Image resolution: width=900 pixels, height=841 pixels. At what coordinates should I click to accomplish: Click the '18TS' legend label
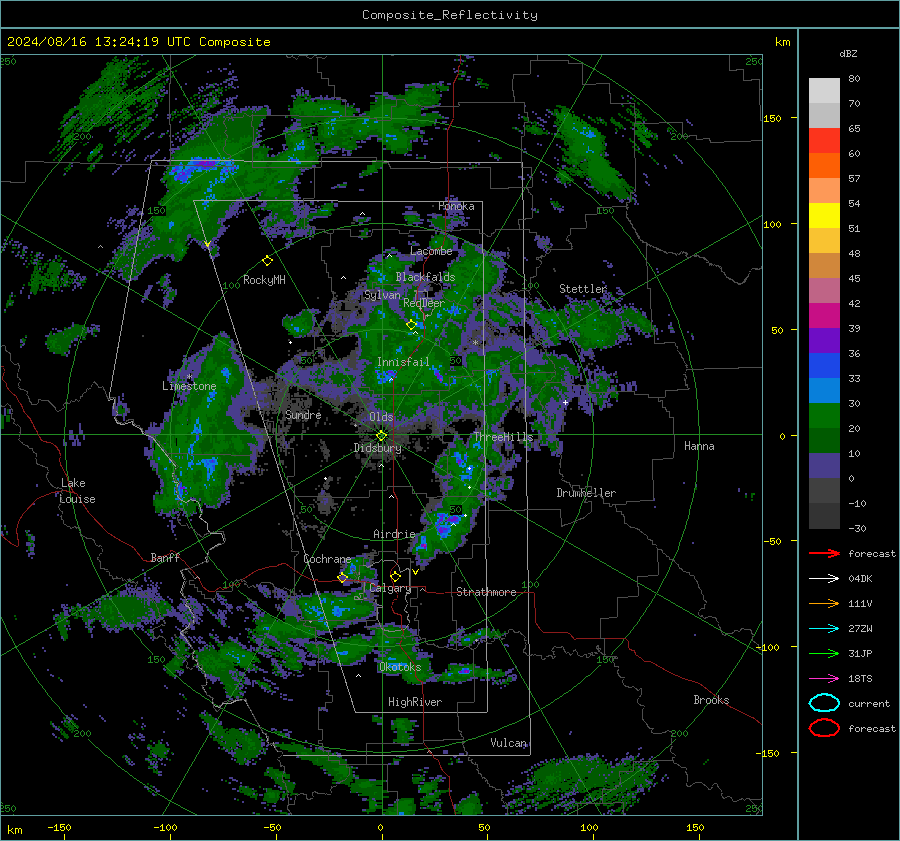pos(860,679)
